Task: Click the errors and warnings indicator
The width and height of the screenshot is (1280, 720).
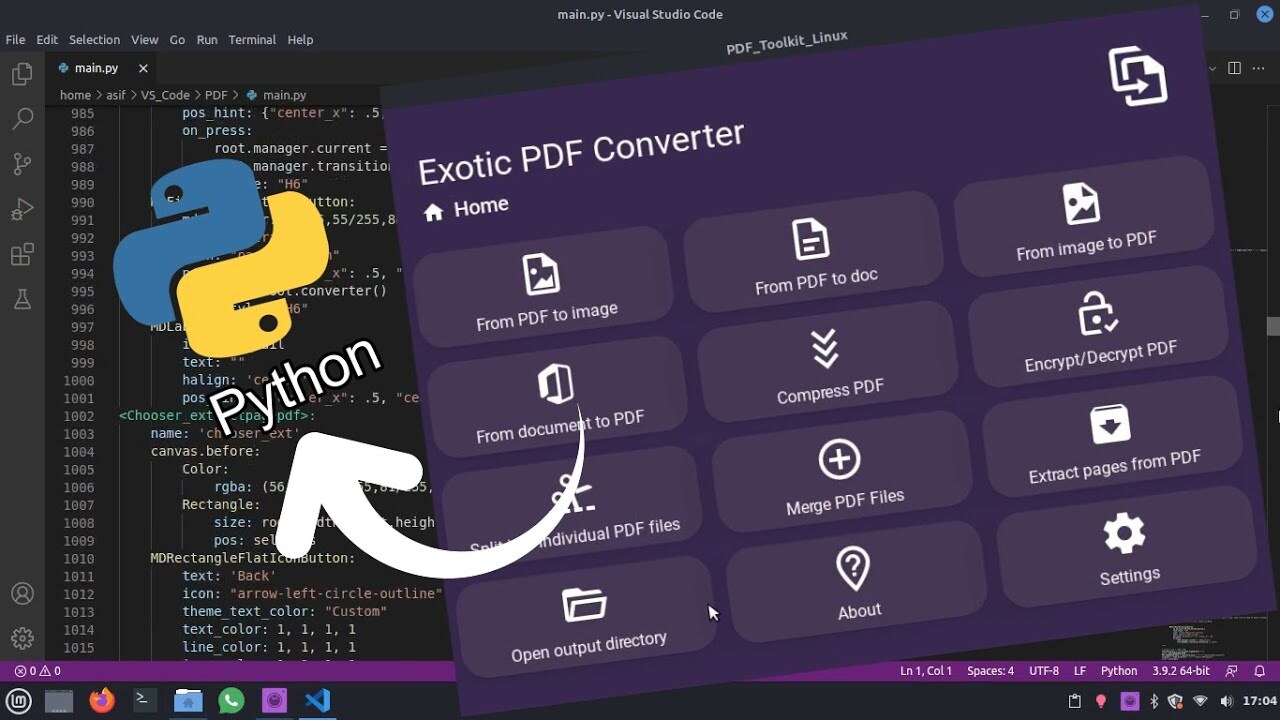Action: click(x=38, y=671)
